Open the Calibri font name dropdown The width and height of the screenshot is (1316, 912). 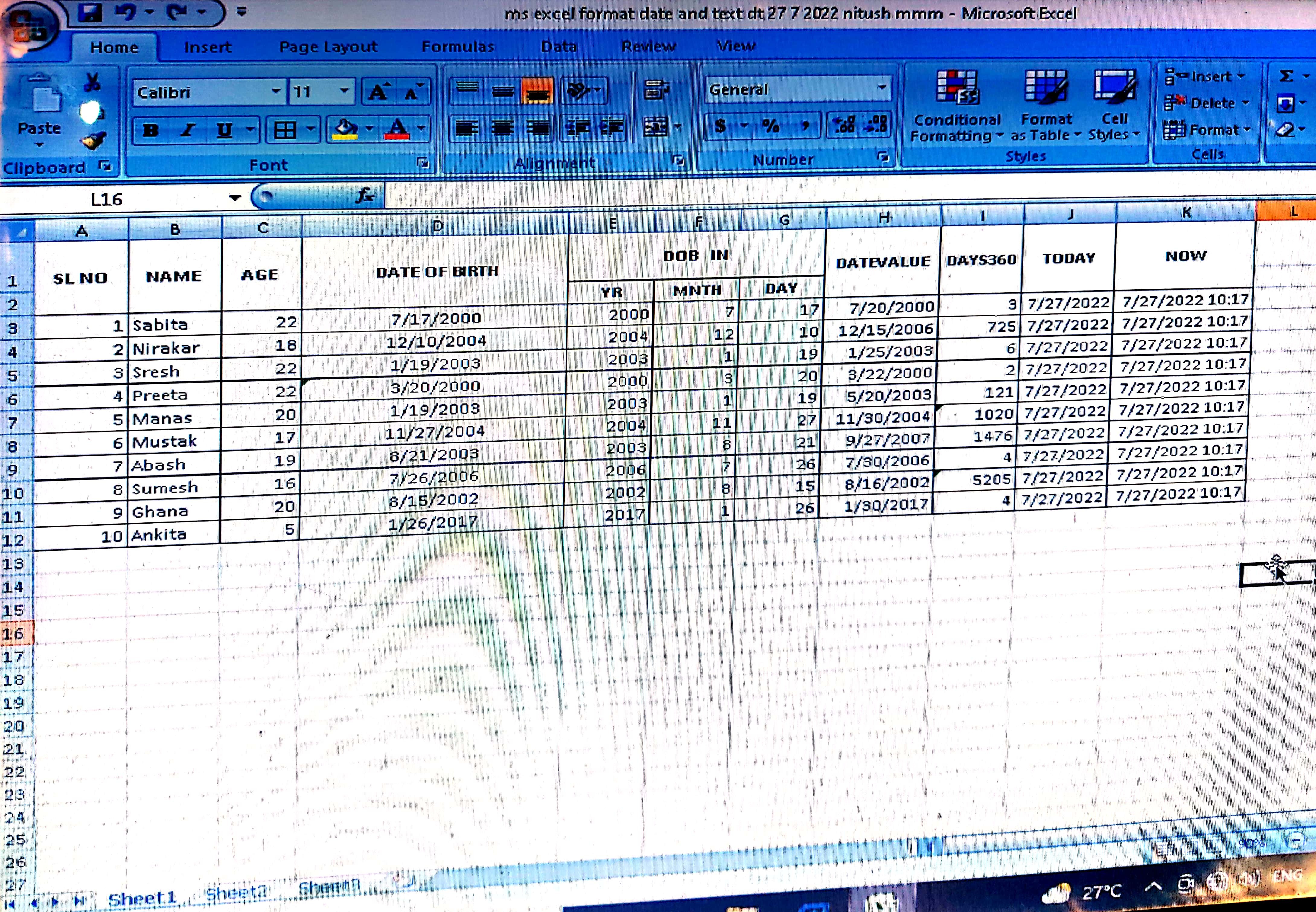click(275, 92)
